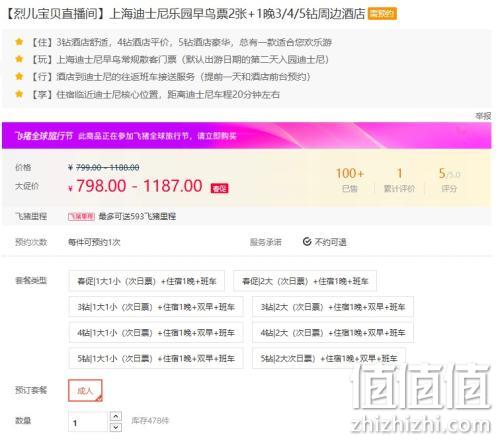Click star icon beside 【住】 line
This screenshot has height=442, width=500.
pos(19,42)
